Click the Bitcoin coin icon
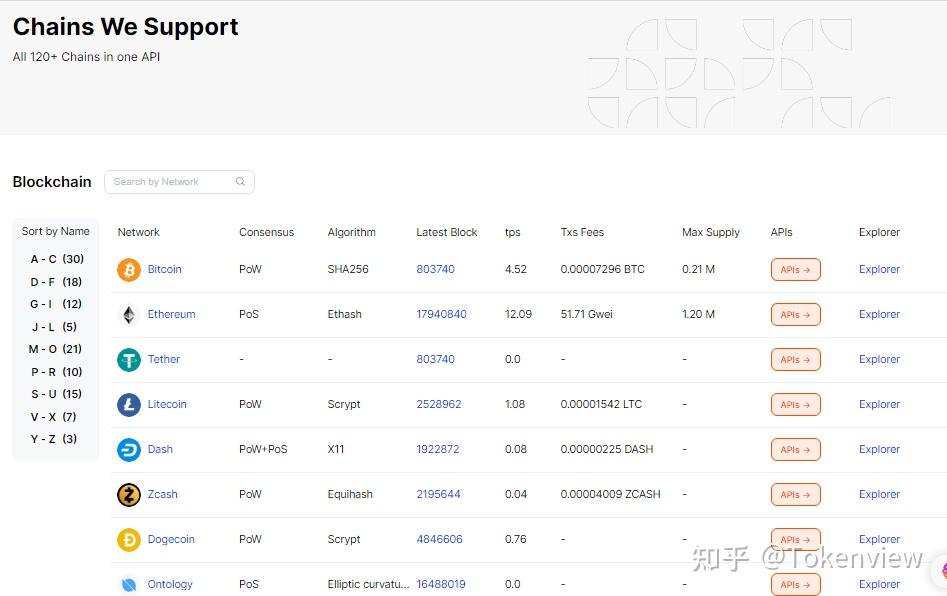947x596 pixels. 128,269
